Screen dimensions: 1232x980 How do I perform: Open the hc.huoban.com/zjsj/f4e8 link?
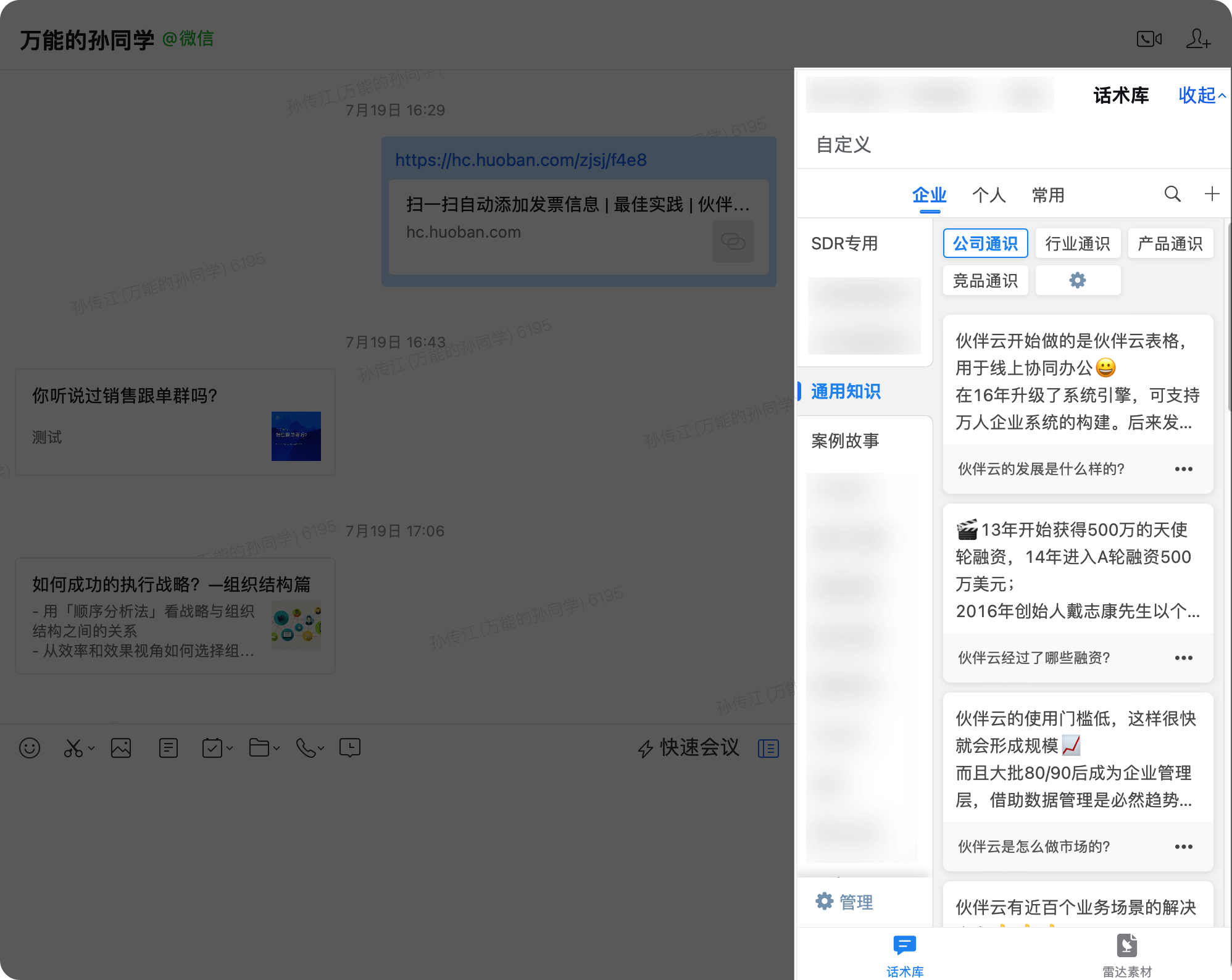(521, 160)
